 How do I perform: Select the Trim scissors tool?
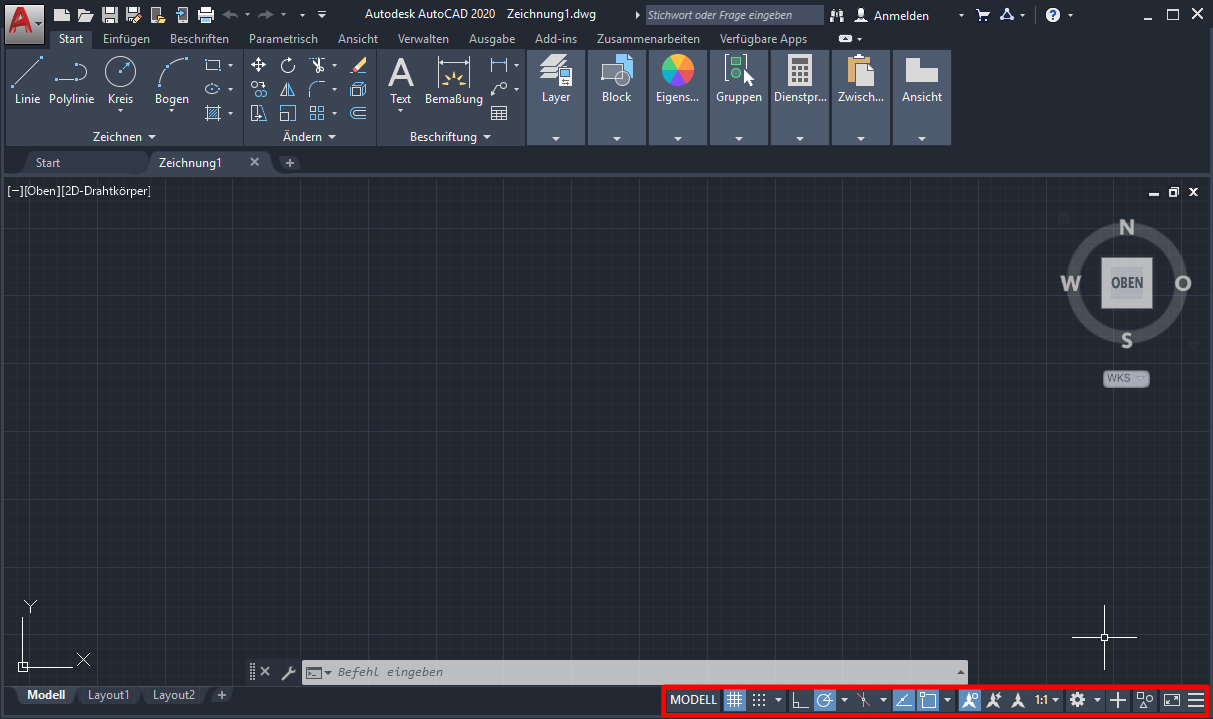point(318,65)
